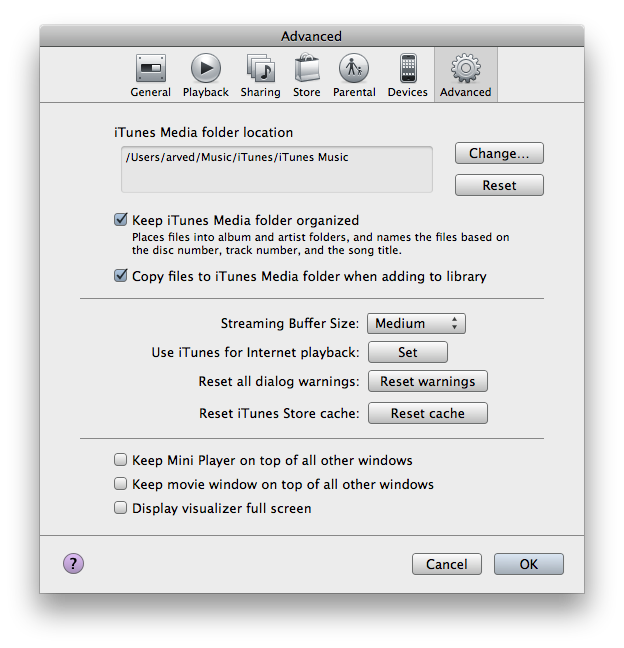The height and width of the screenshot is (648, 624).
Task: Click the Streaming Buffer Size label
Action: click(x=290, y=323)
